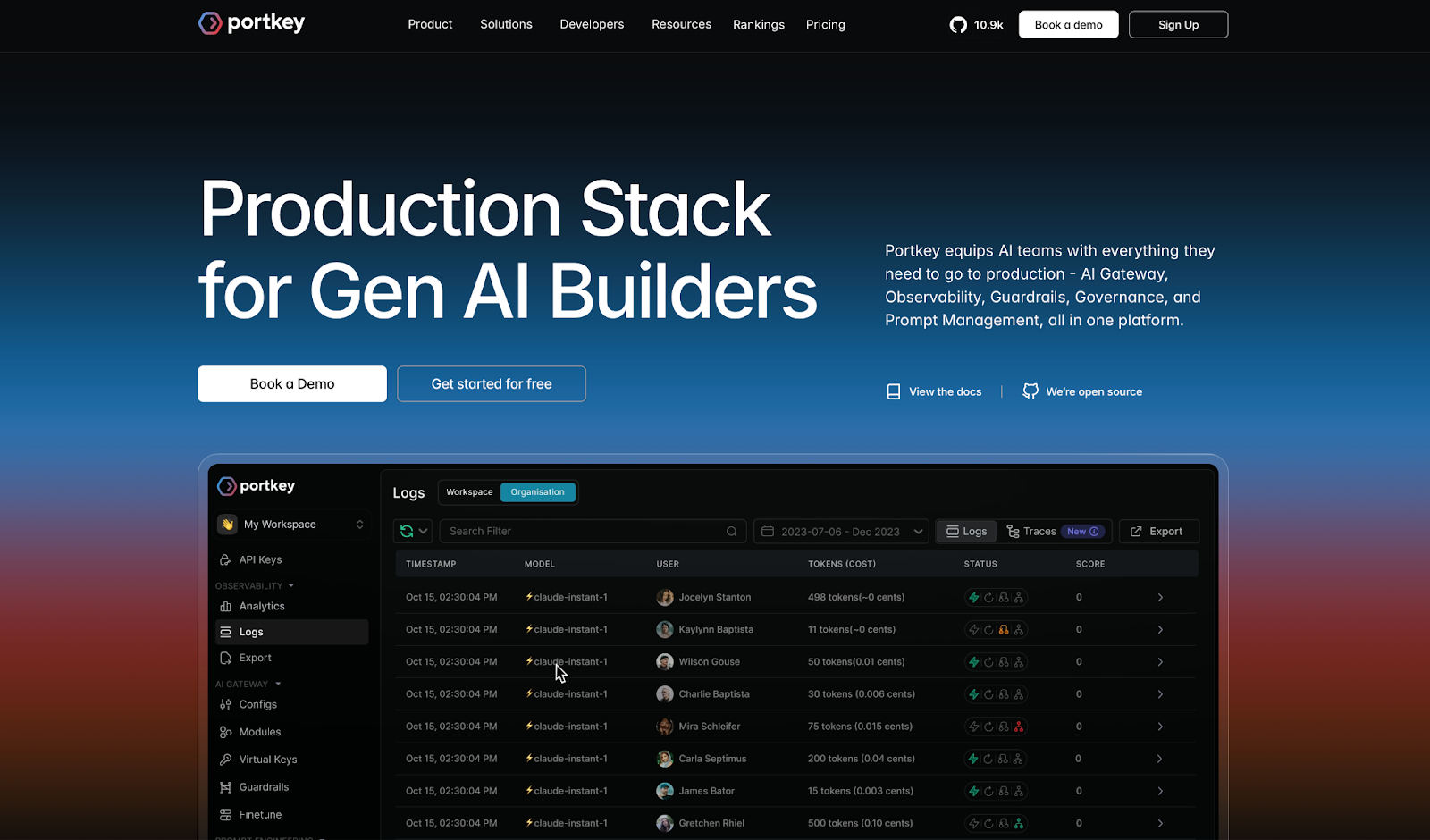Viewport: 1430px width, 840px height.
Task: Click the refresh icon beside Search Filter
Action: (407, 531)
